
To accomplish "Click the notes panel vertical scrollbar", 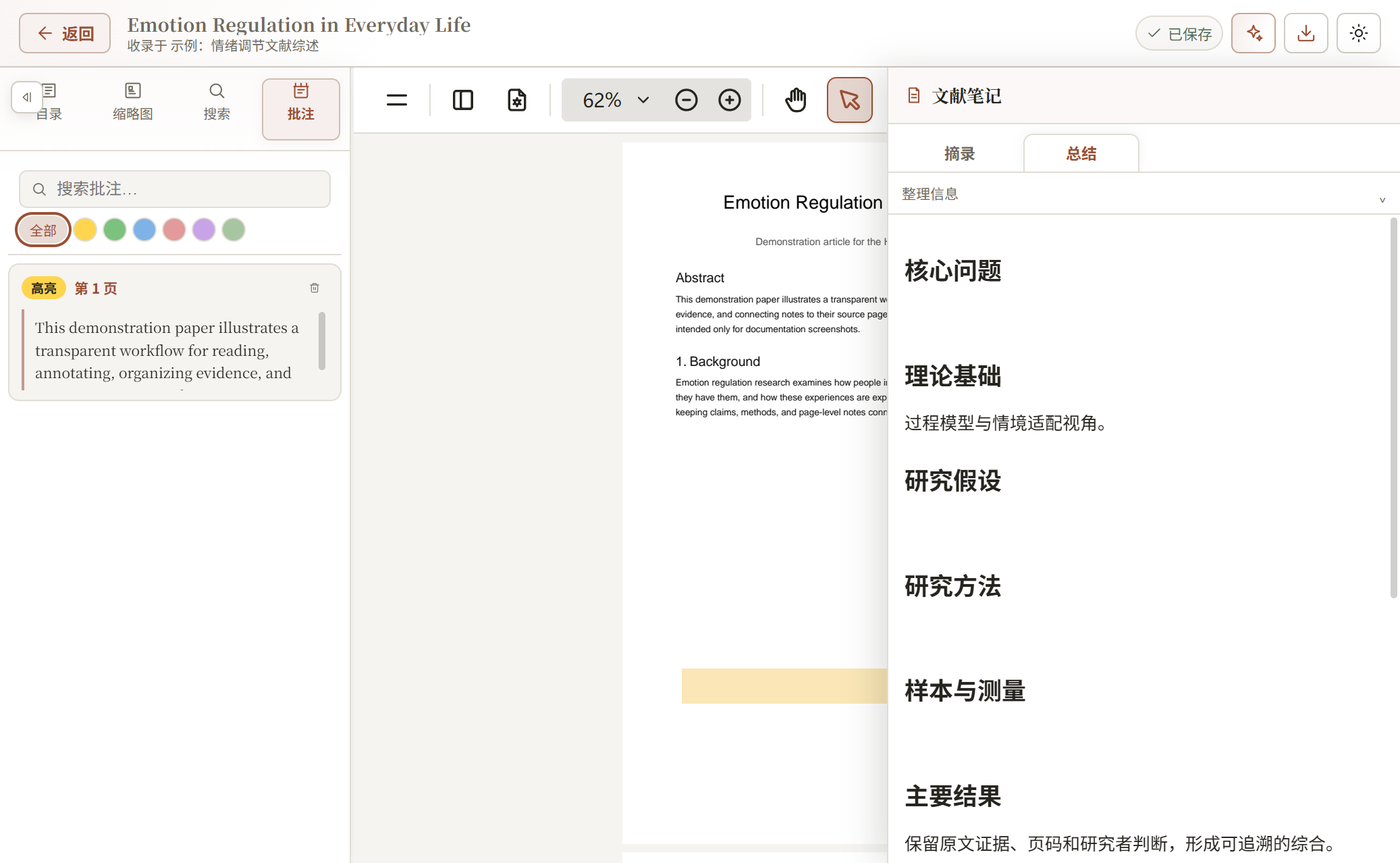I will (x=1393, y=408).
